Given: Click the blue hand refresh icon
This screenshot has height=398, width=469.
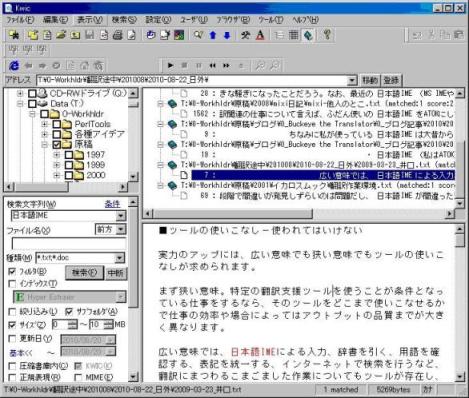Looking at the screenshot, I should [151, 35].
